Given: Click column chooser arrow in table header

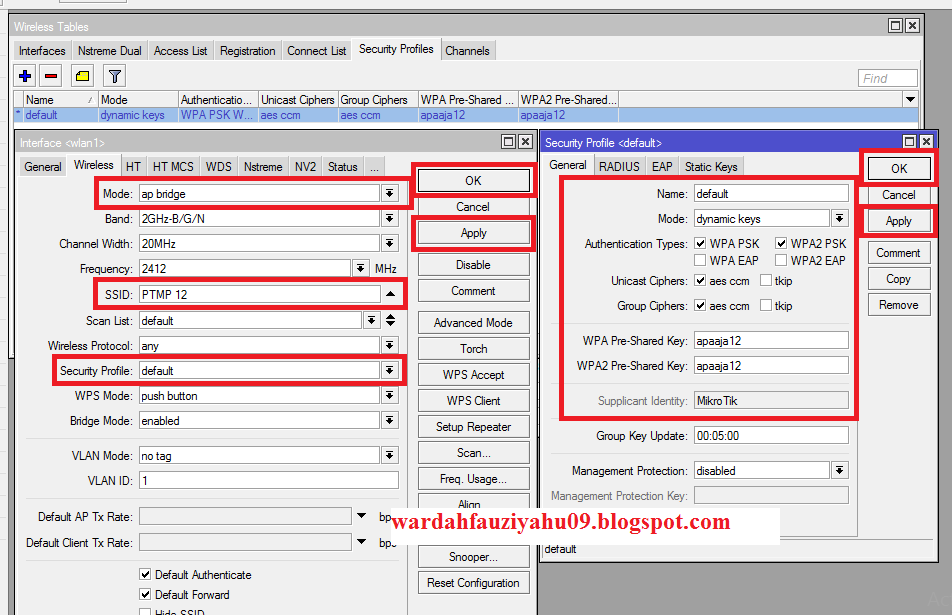Looking at the screenshot, I should [909, 99].
